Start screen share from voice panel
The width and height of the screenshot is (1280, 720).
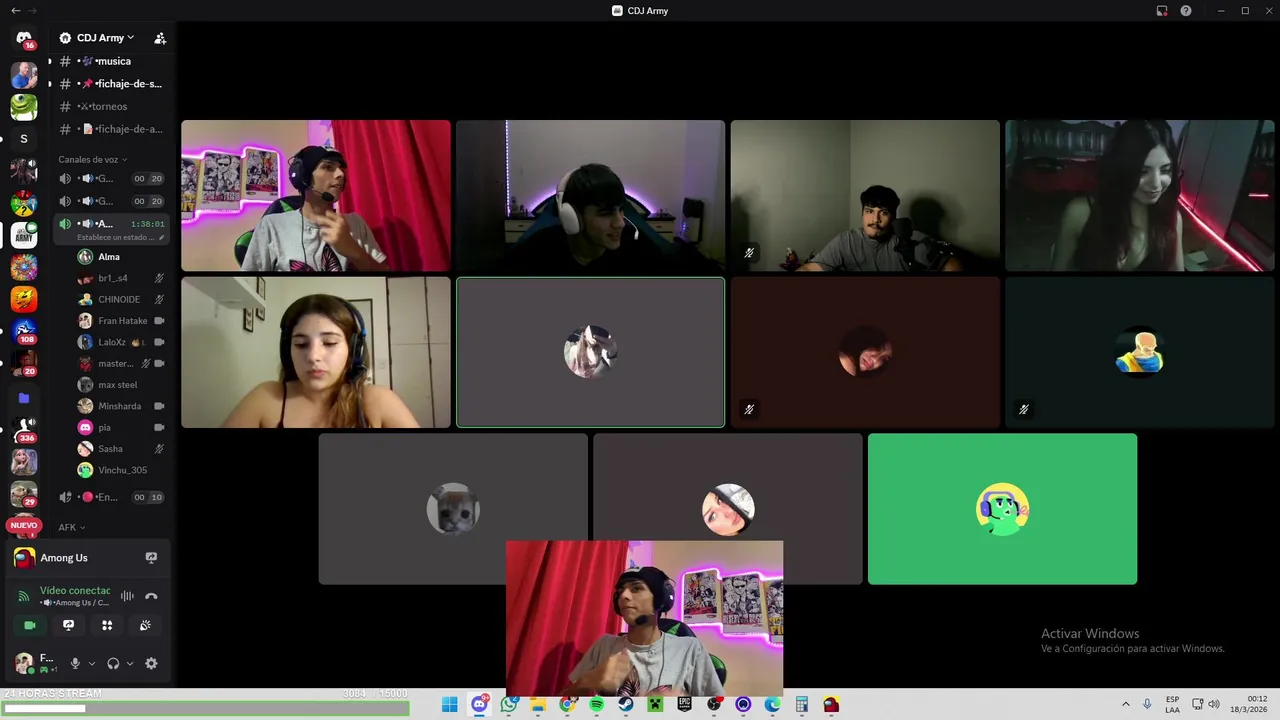[x=68, y=625]
